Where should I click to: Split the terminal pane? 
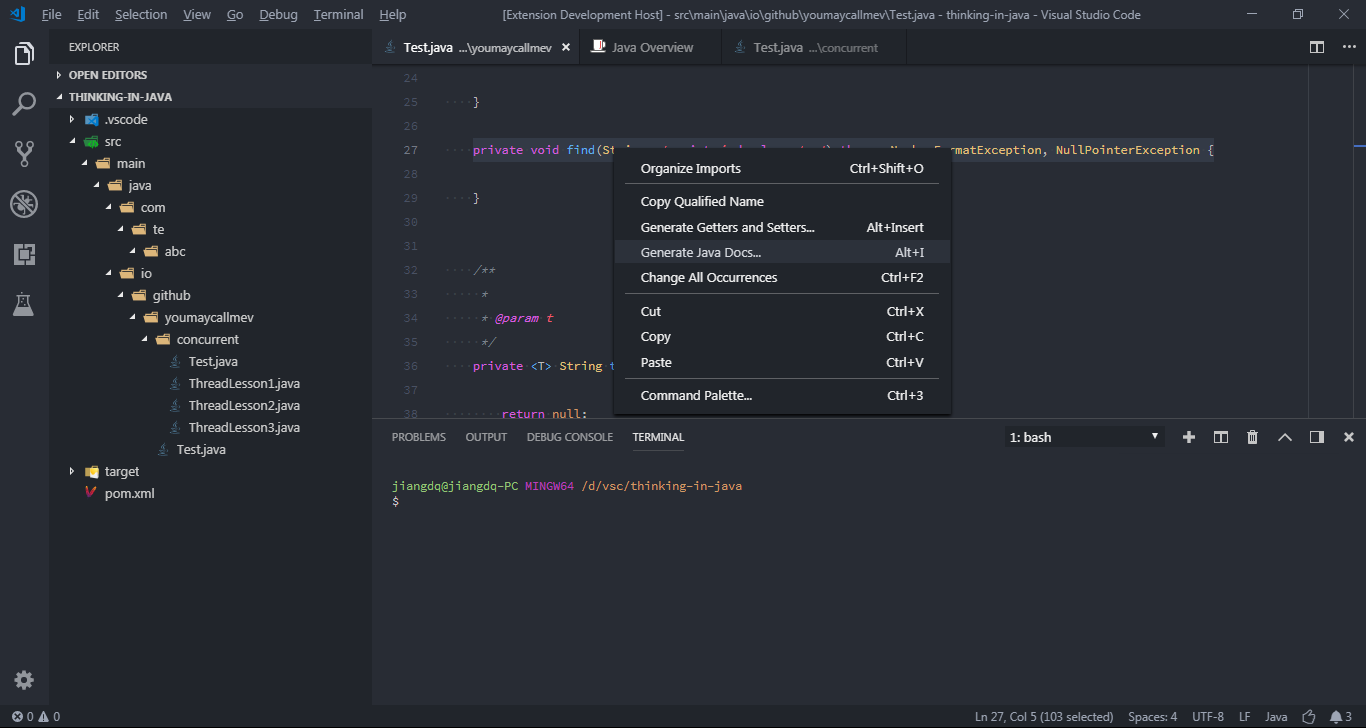[1221, 437]
